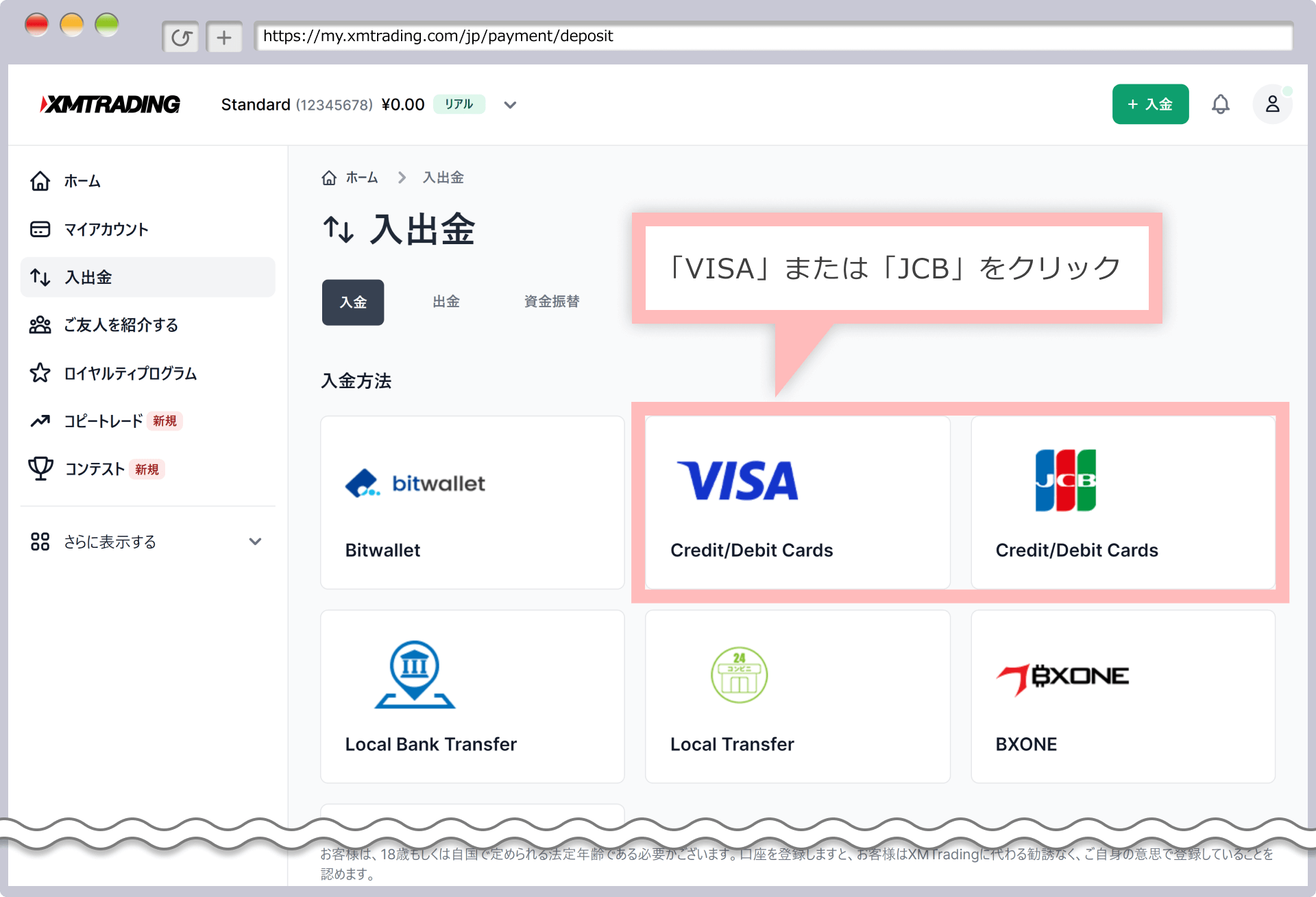
Task: Switch to the 出金 tab
Action: pos(446,302)
